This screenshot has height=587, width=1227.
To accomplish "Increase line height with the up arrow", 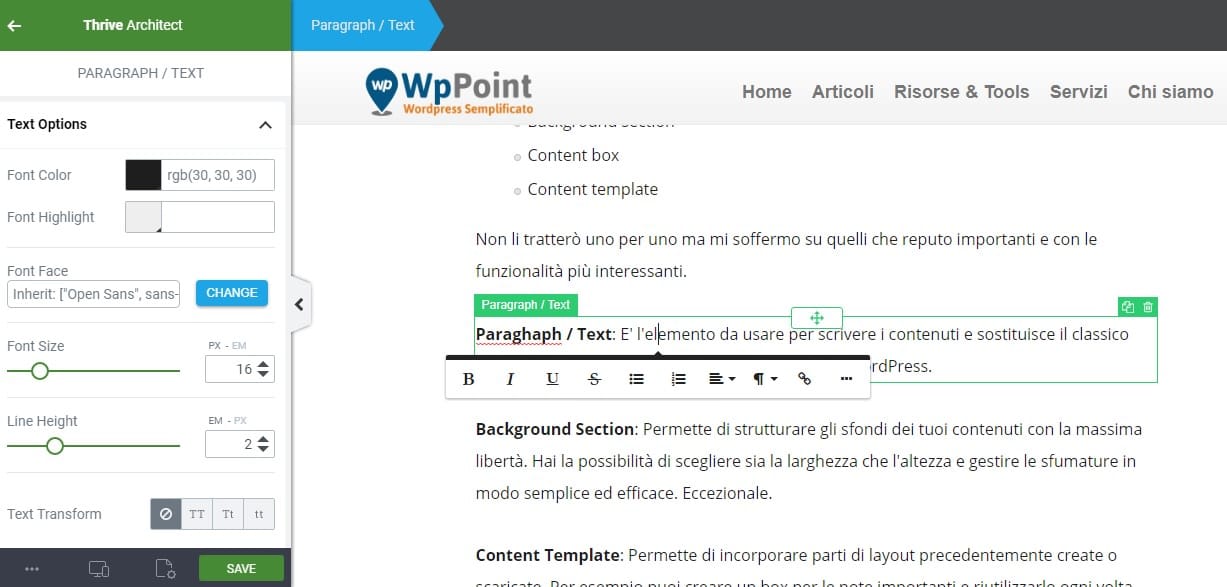I will (263, 439).
